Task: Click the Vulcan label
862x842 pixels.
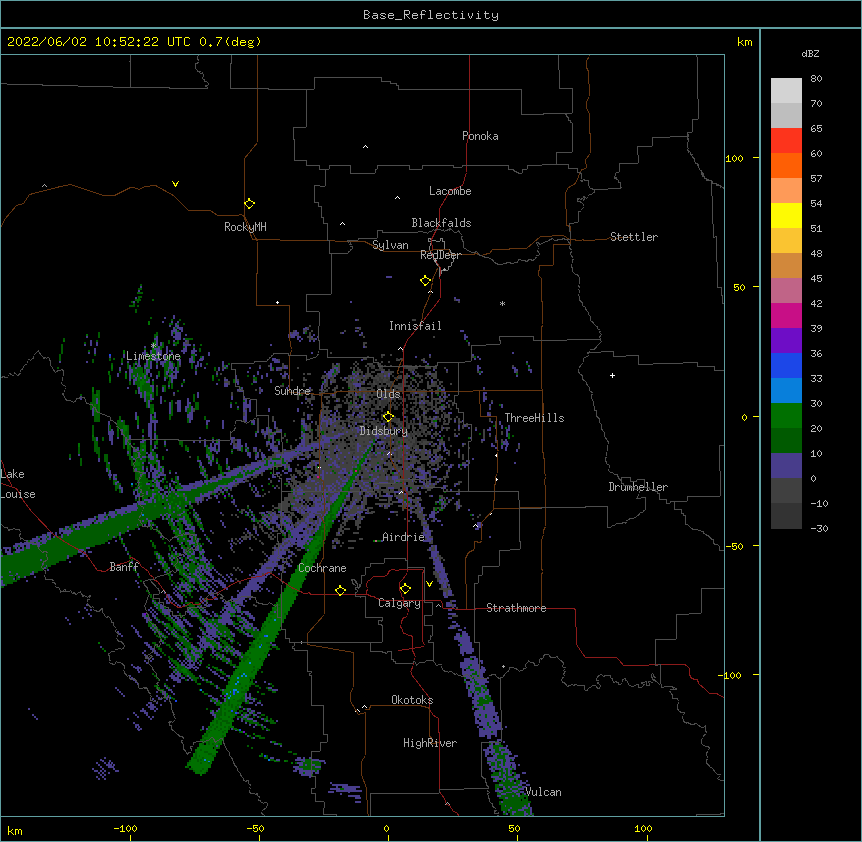Action: pos(543,792)
